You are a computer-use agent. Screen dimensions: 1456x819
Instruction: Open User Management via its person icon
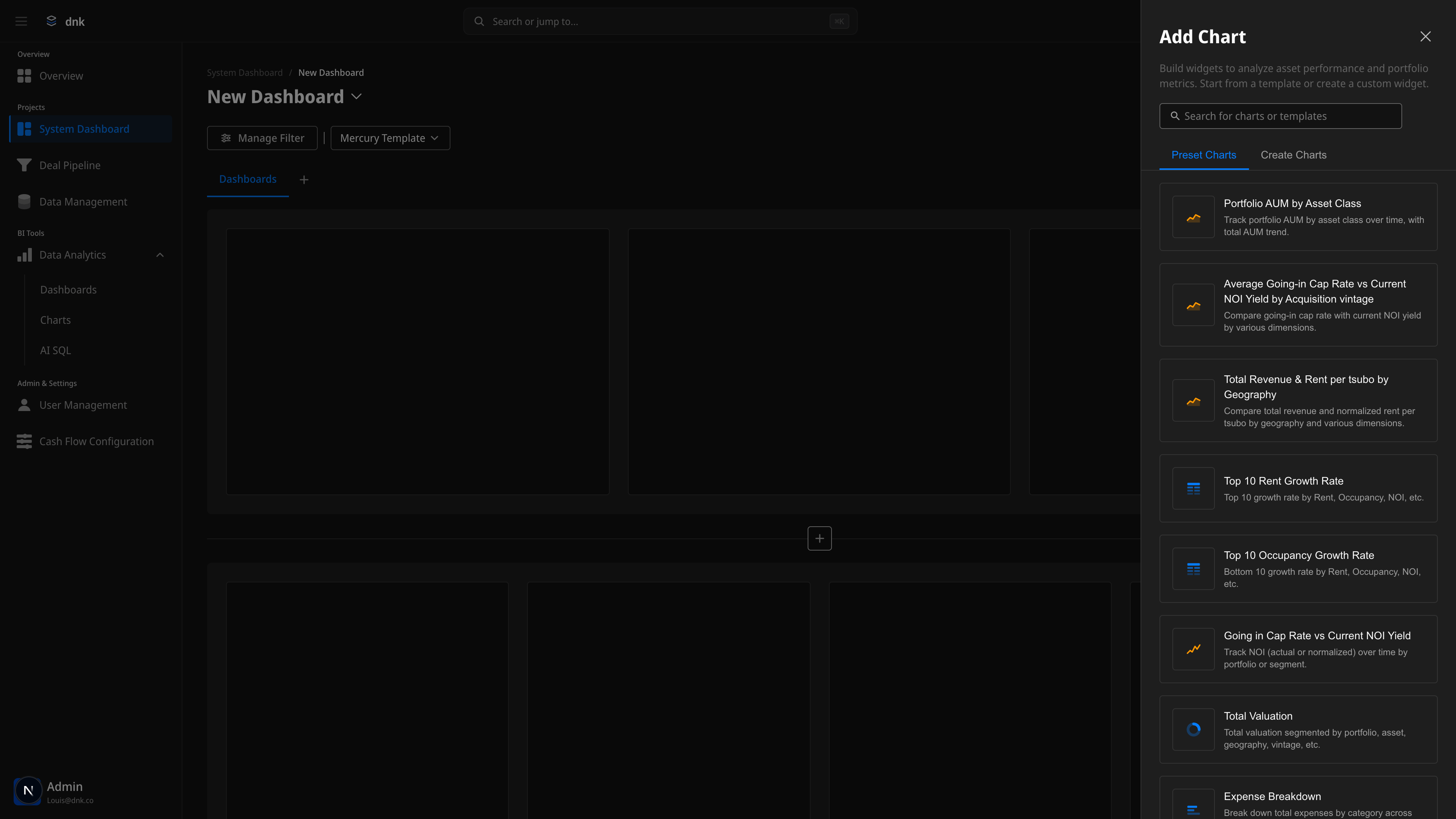(x=24, y=405)
